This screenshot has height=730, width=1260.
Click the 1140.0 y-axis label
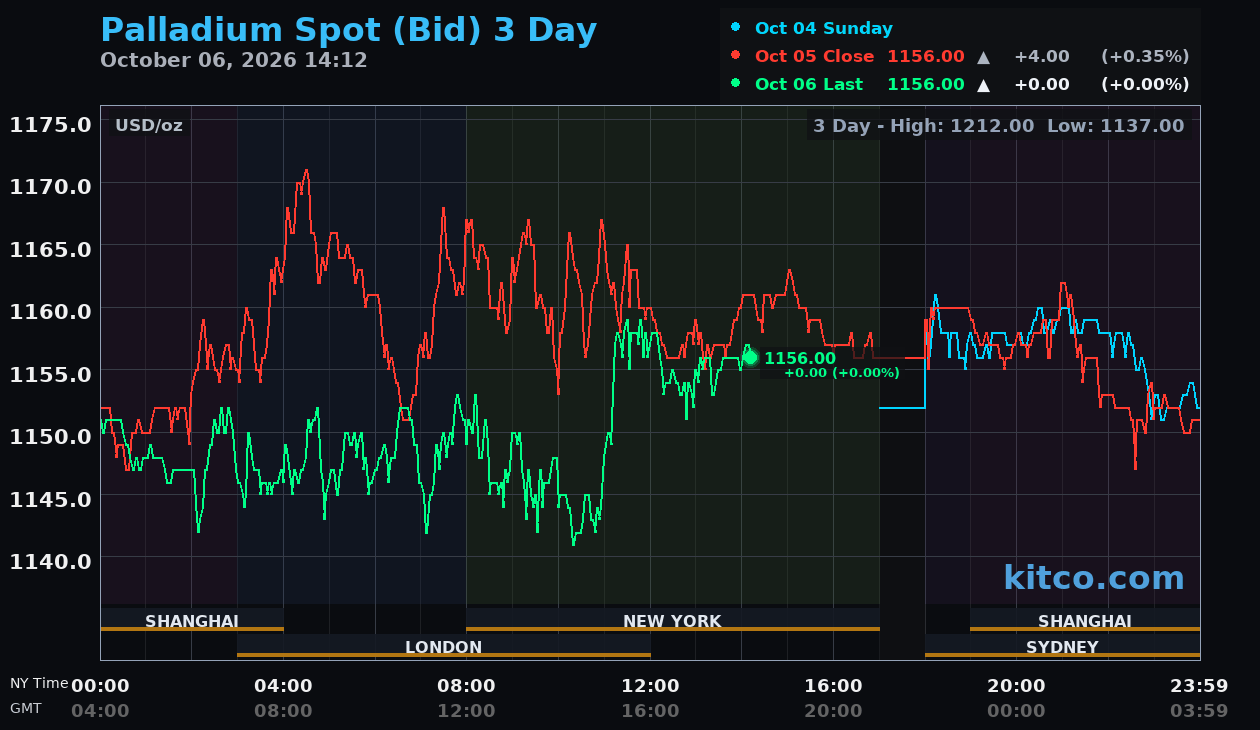[51, 560]
